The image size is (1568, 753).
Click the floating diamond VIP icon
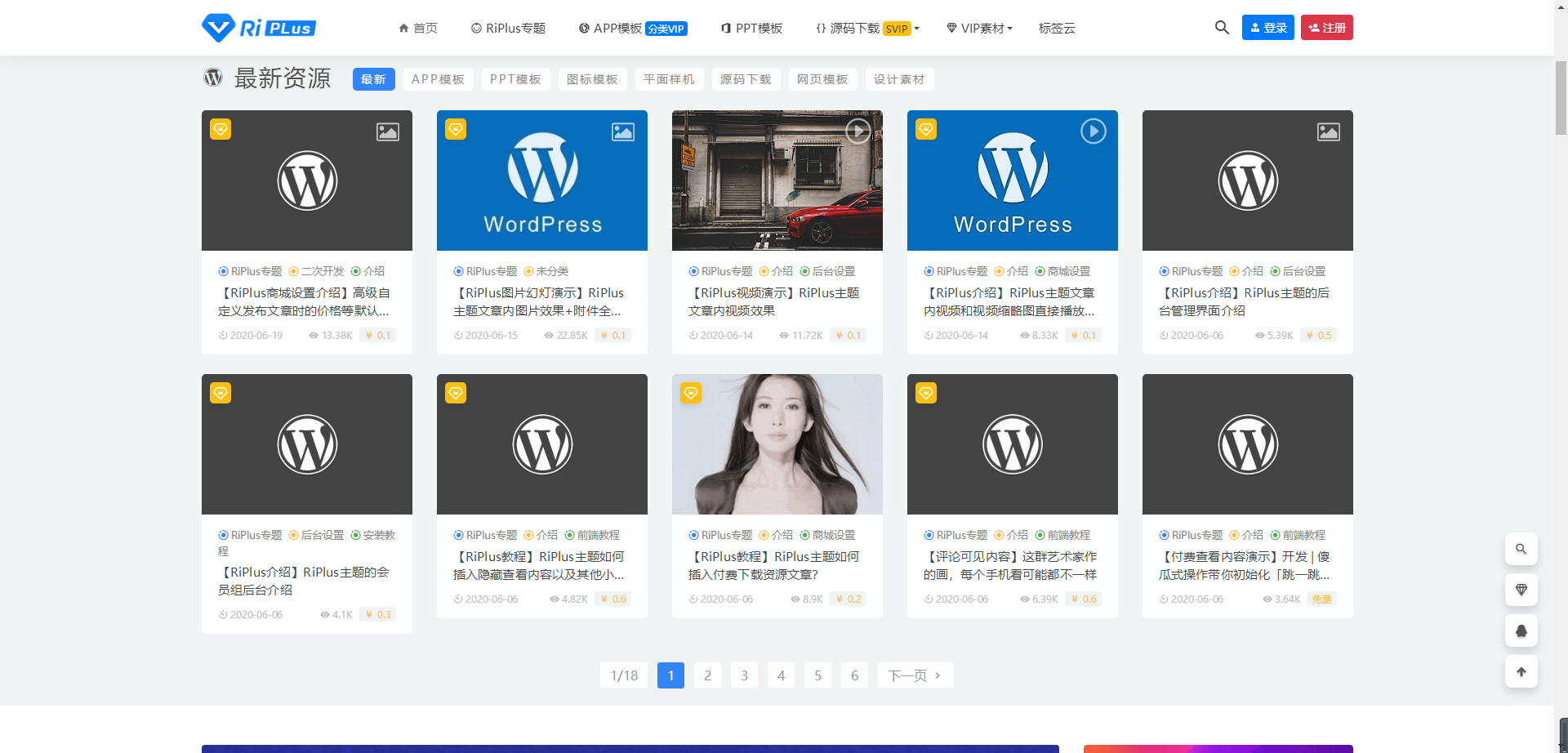[x=1521, y=590]
